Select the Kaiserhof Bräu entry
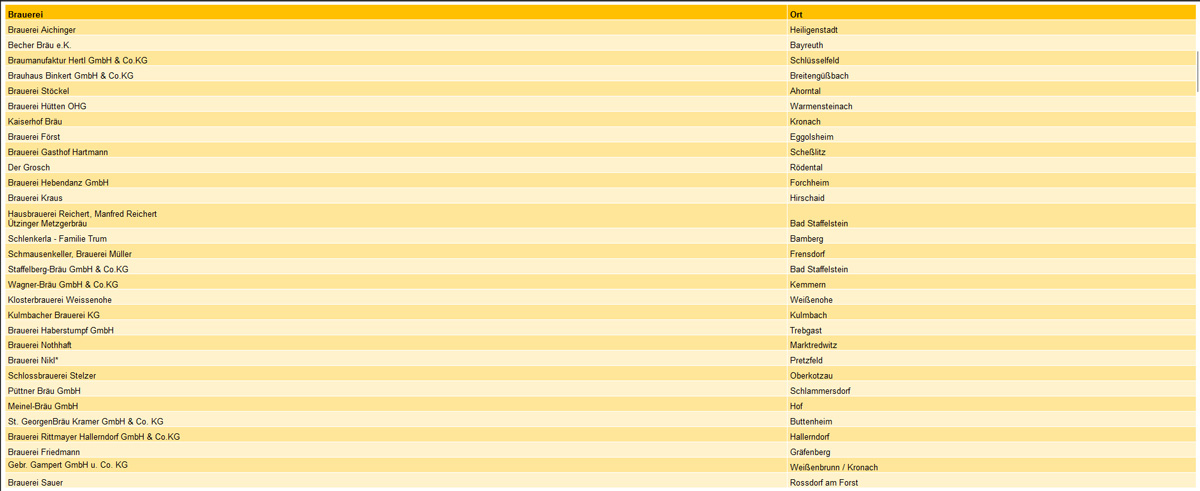 click(35, 121)
